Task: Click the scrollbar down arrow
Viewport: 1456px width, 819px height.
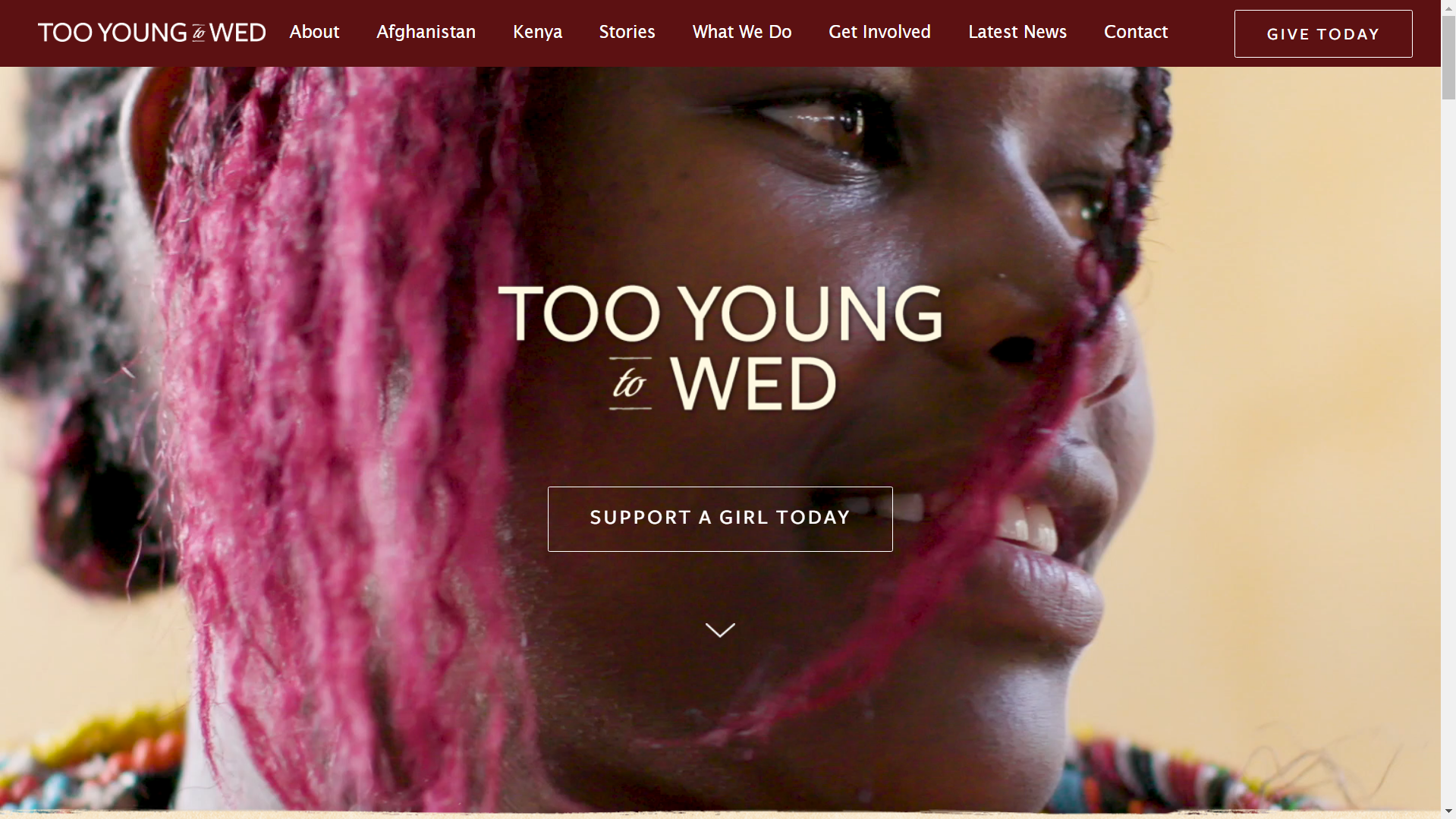Action: pos(1448,812)
